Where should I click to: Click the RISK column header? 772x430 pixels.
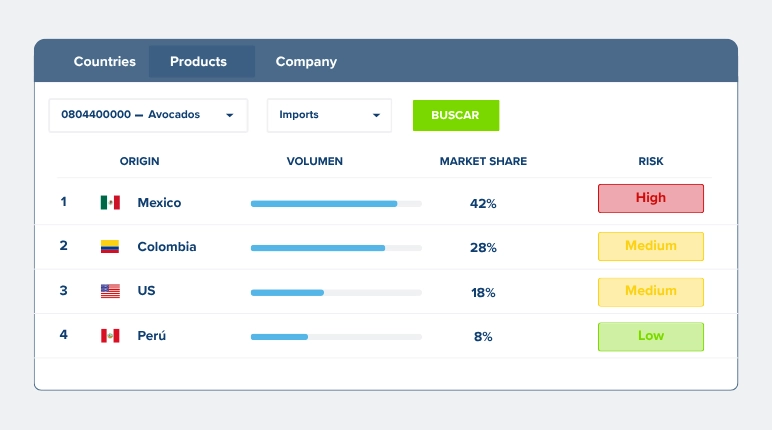pyautogui.click(x=650, y=162)
